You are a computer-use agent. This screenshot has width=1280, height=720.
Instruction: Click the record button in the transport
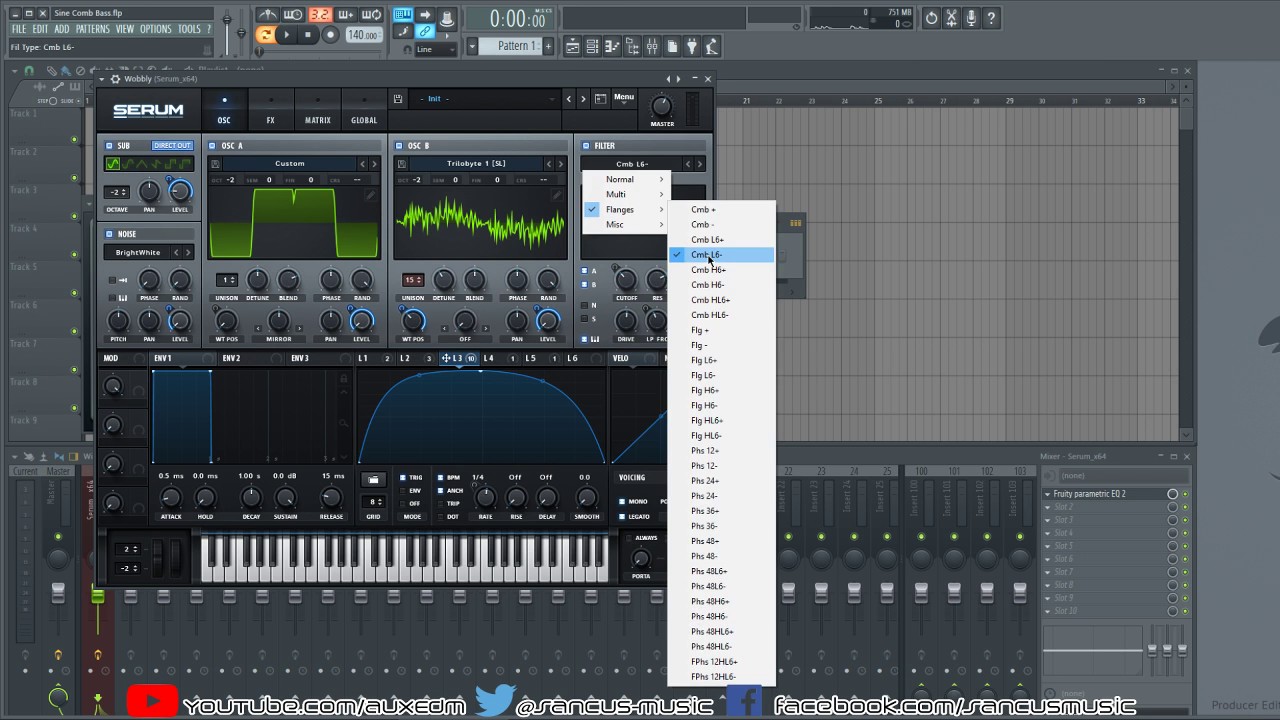[x=330, y=35]
